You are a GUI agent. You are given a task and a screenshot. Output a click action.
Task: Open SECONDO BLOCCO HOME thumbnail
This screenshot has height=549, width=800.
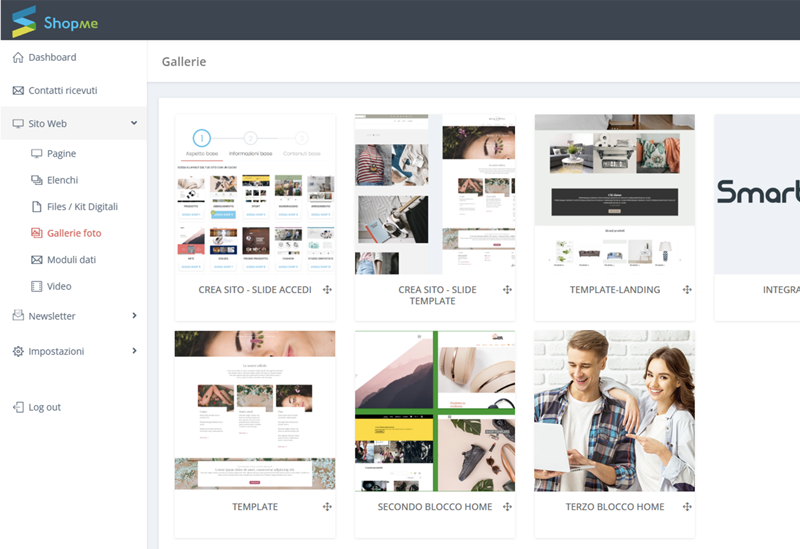tap(435, 411)
